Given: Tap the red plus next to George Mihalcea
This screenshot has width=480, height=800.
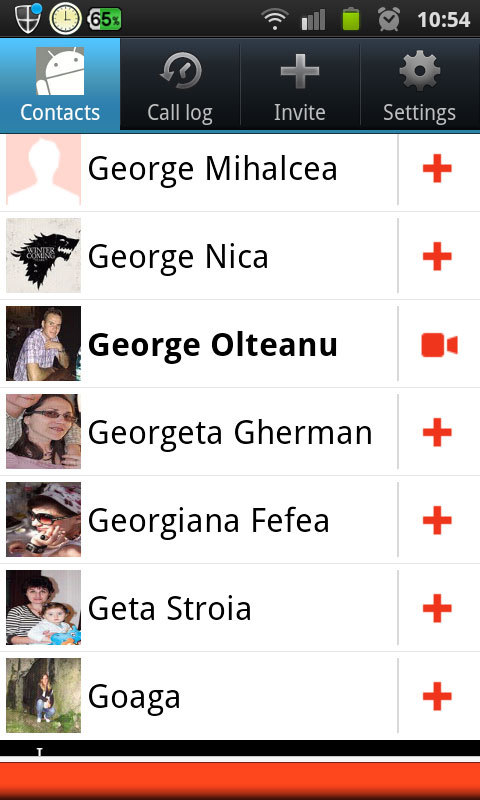Looking at the screenshot, I should coord(437,168).
